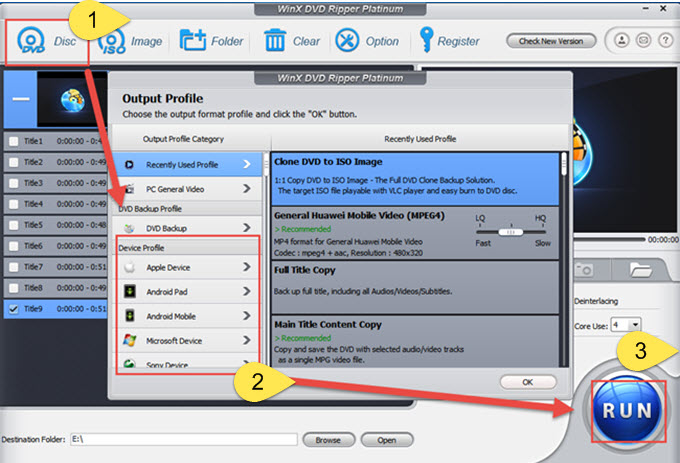The width and height of the screenshot is (680, 463).
Task: Open the Option settings
Action: click(367, 41)
